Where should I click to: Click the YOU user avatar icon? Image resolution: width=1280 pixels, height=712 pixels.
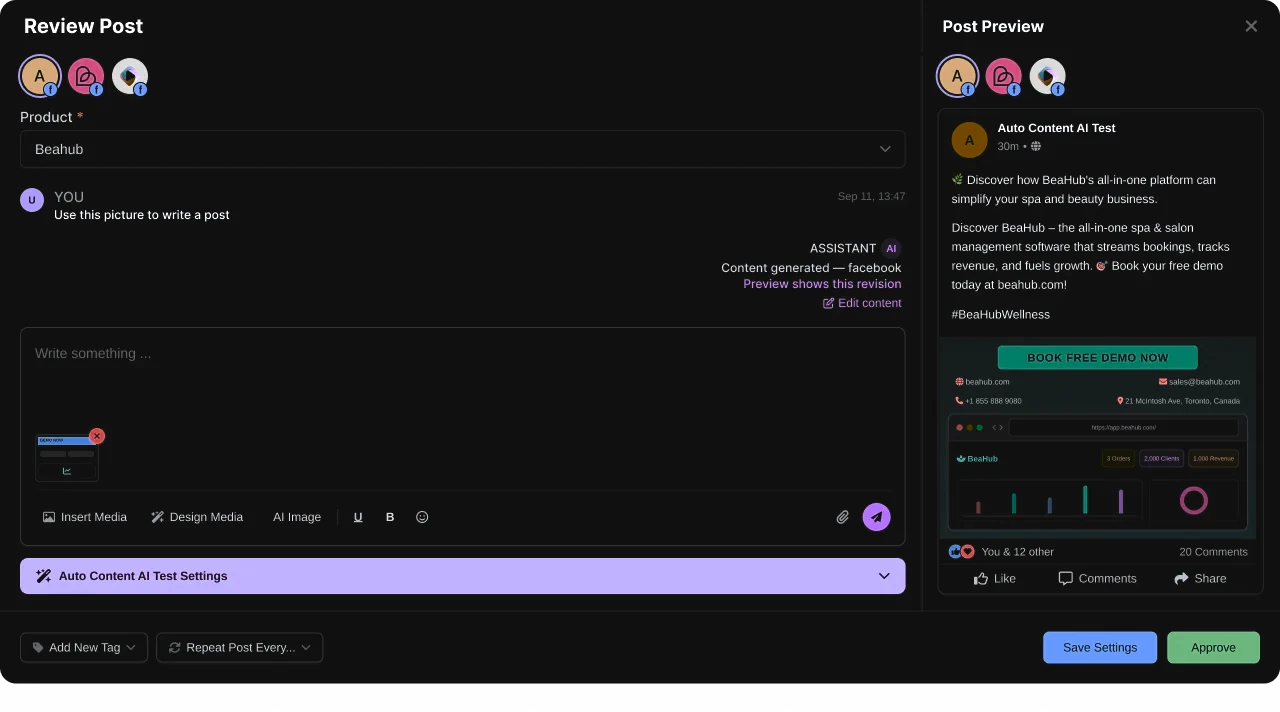pos(32,200)
